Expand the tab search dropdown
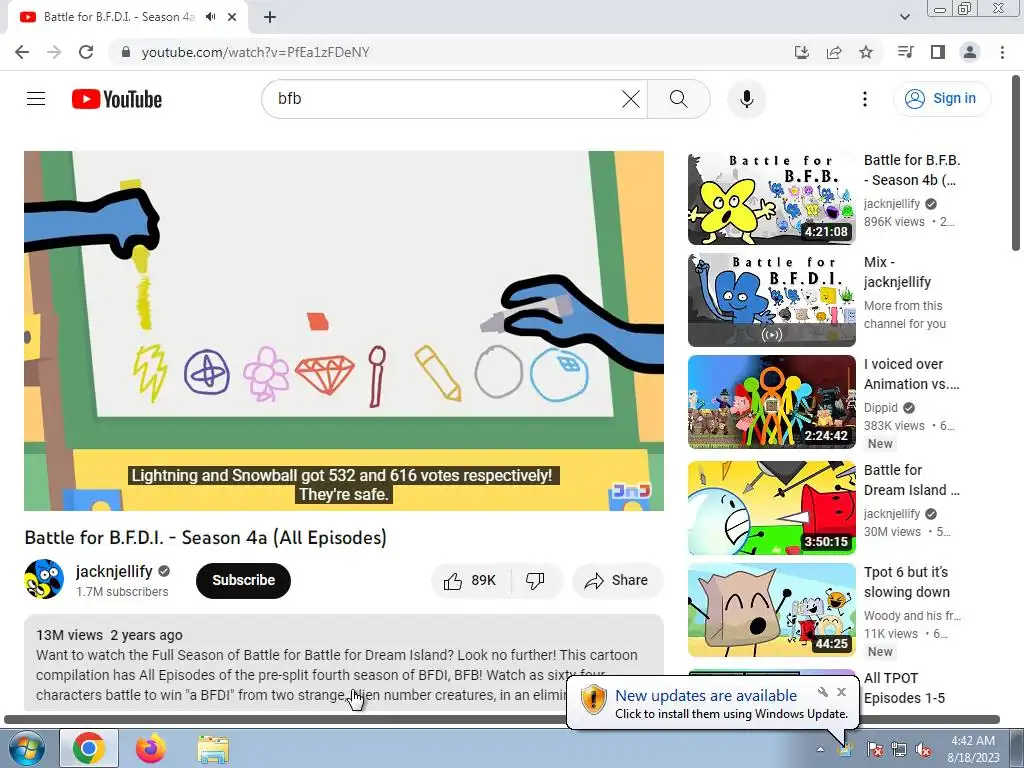Image resolution: width=1024 pixels, height=768 pixels. click(904, 17)
